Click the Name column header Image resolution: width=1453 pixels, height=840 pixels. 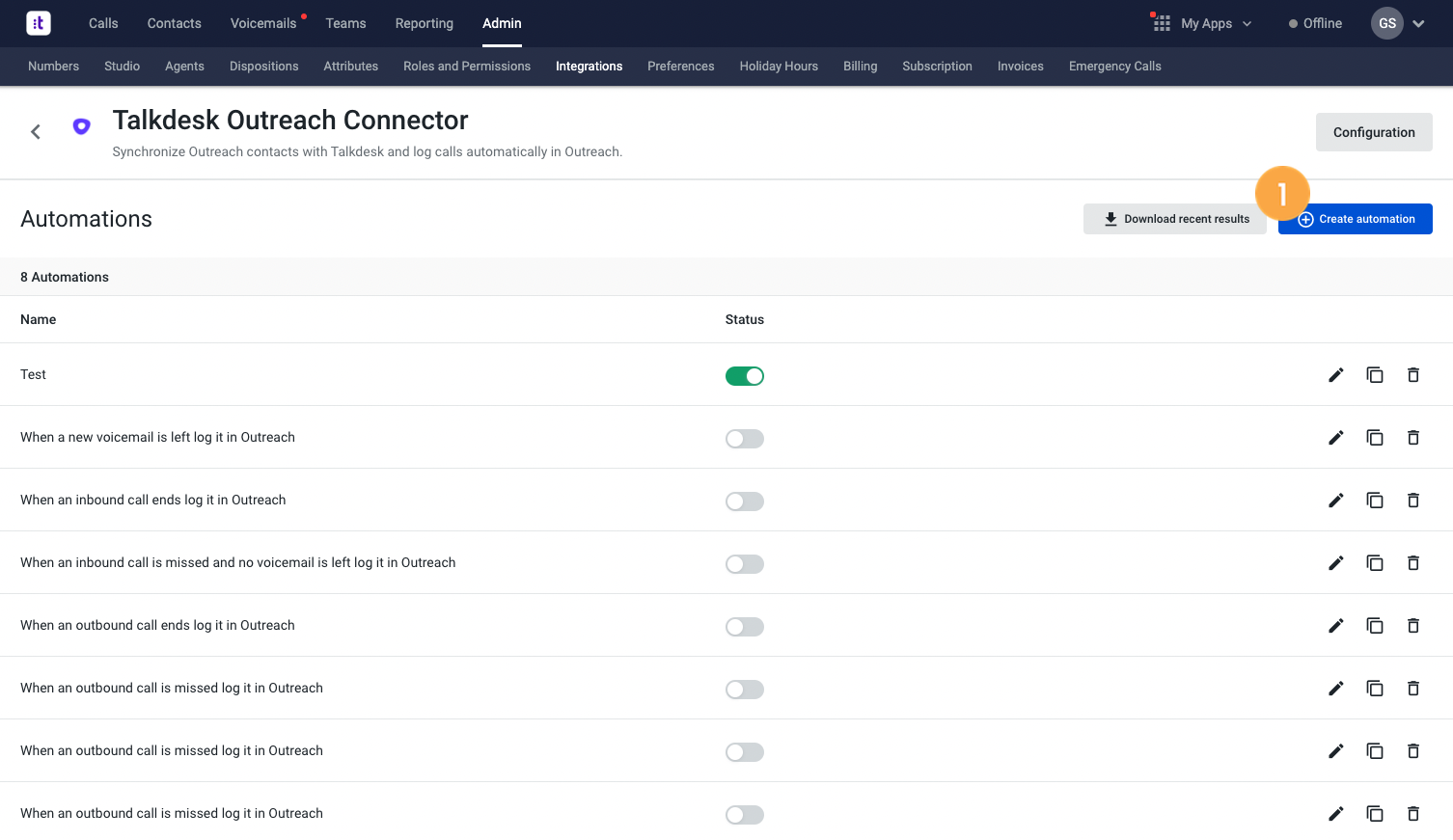39,319
